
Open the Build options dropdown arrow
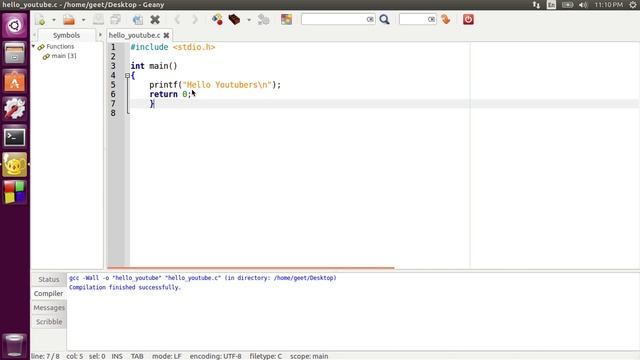(249, 20)
